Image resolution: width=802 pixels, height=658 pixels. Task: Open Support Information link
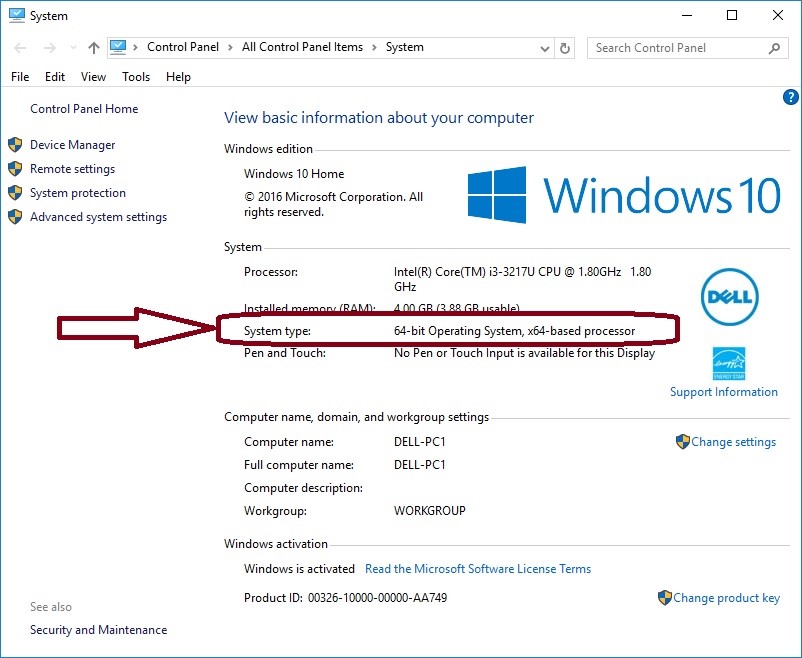pos(724,392)
